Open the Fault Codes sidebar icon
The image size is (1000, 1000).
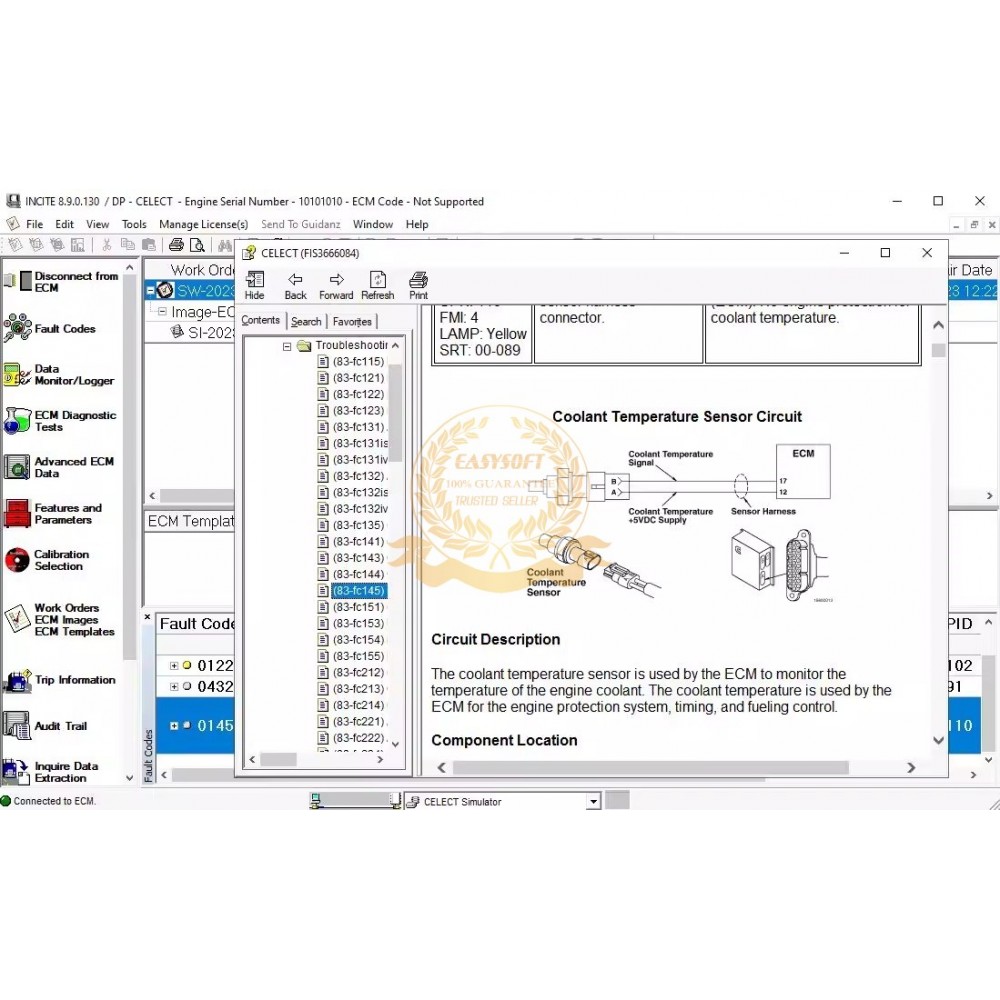(17, 328)
